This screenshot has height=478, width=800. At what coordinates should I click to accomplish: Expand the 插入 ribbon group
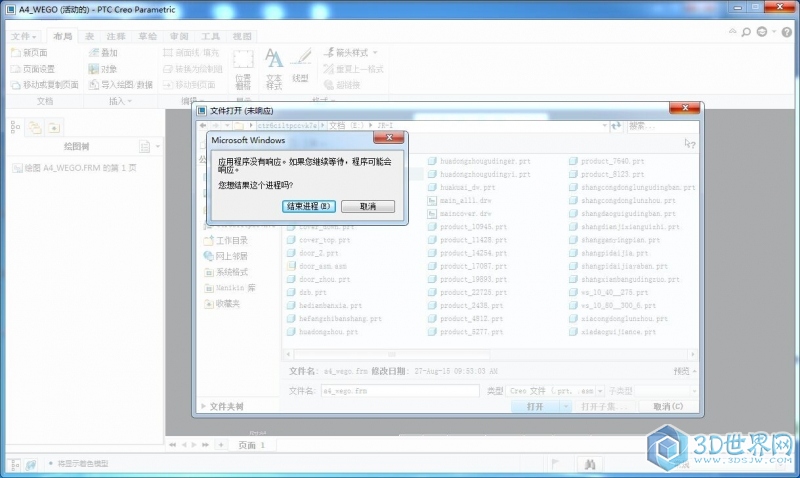click(x=120, y=101)
